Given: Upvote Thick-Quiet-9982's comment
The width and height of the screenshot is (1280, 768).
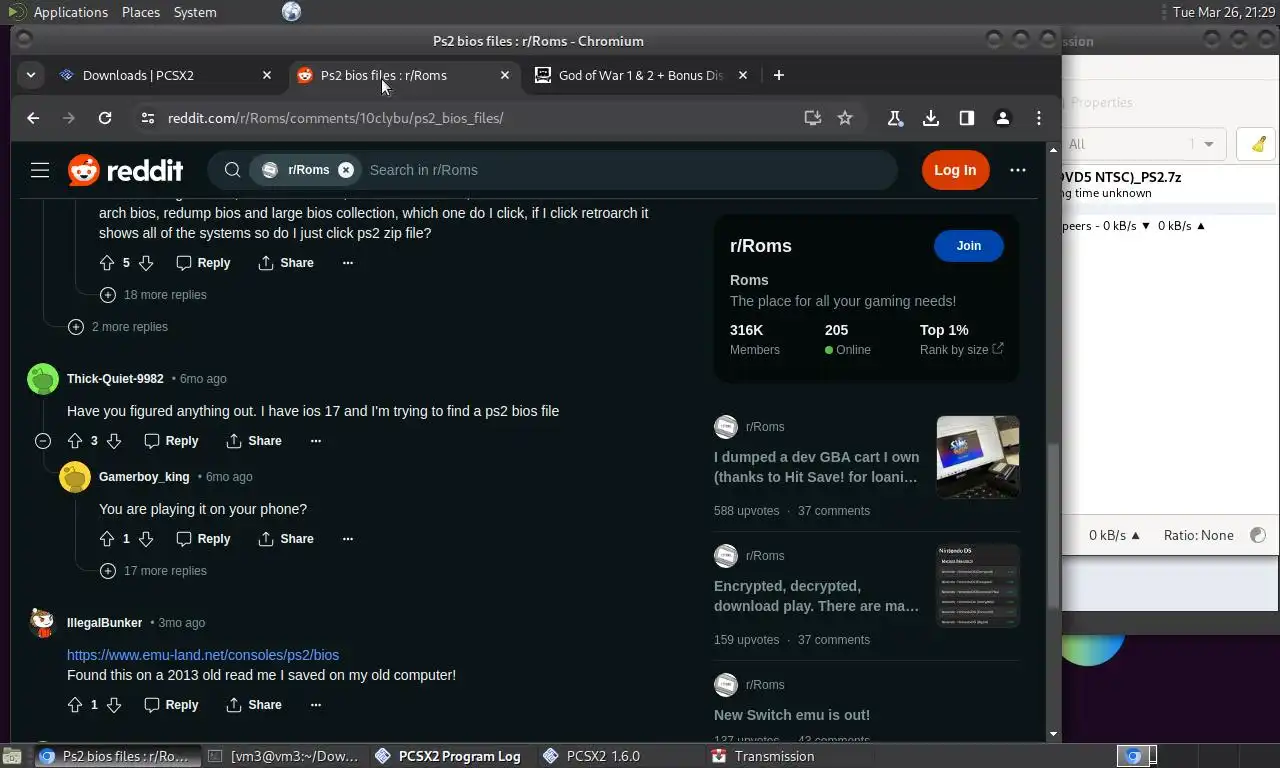Looking at the screenshot, I should coord(75,441).
